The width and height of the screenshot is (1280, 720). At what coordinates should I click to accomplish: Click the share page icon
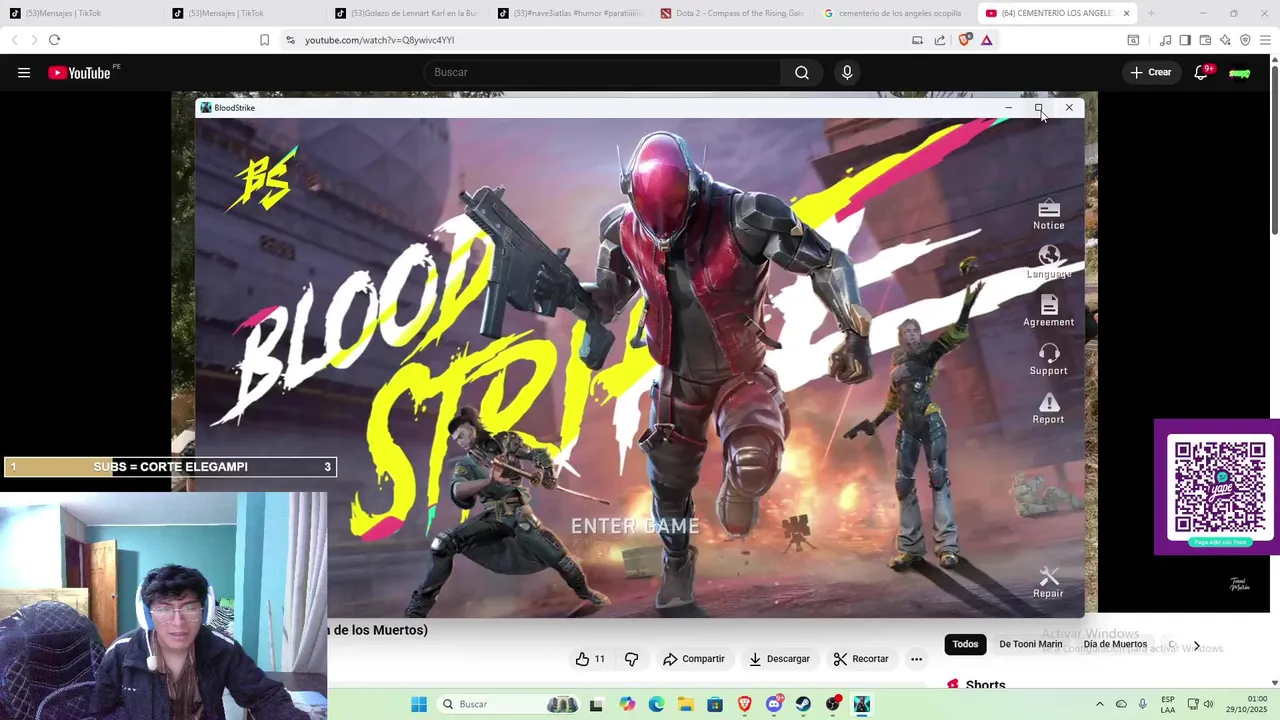click(x=940, y=40)
